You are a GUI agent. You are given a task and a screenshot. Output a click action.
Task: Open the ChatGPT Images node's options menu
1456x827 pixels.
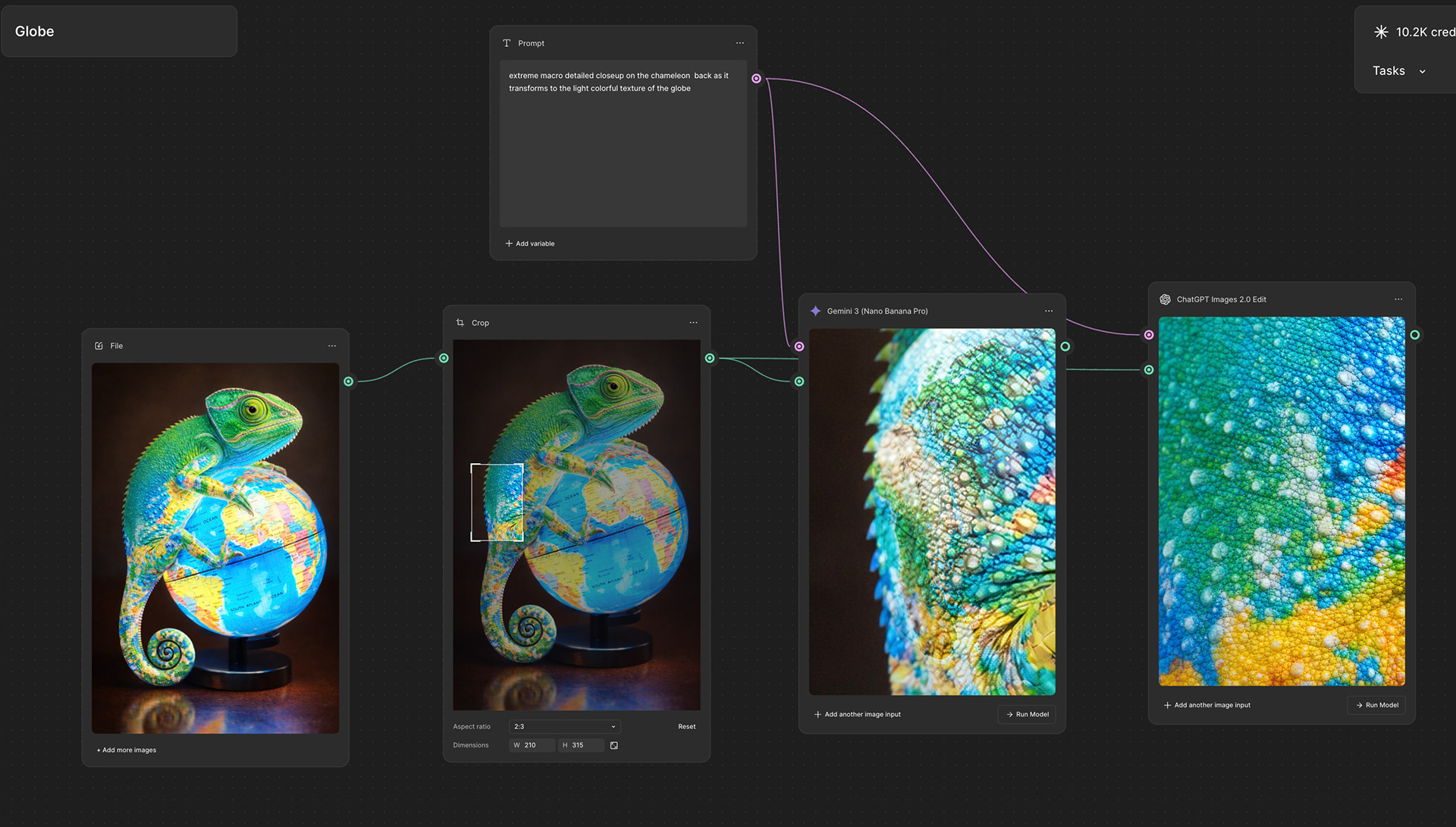[x=1398, y=299]
